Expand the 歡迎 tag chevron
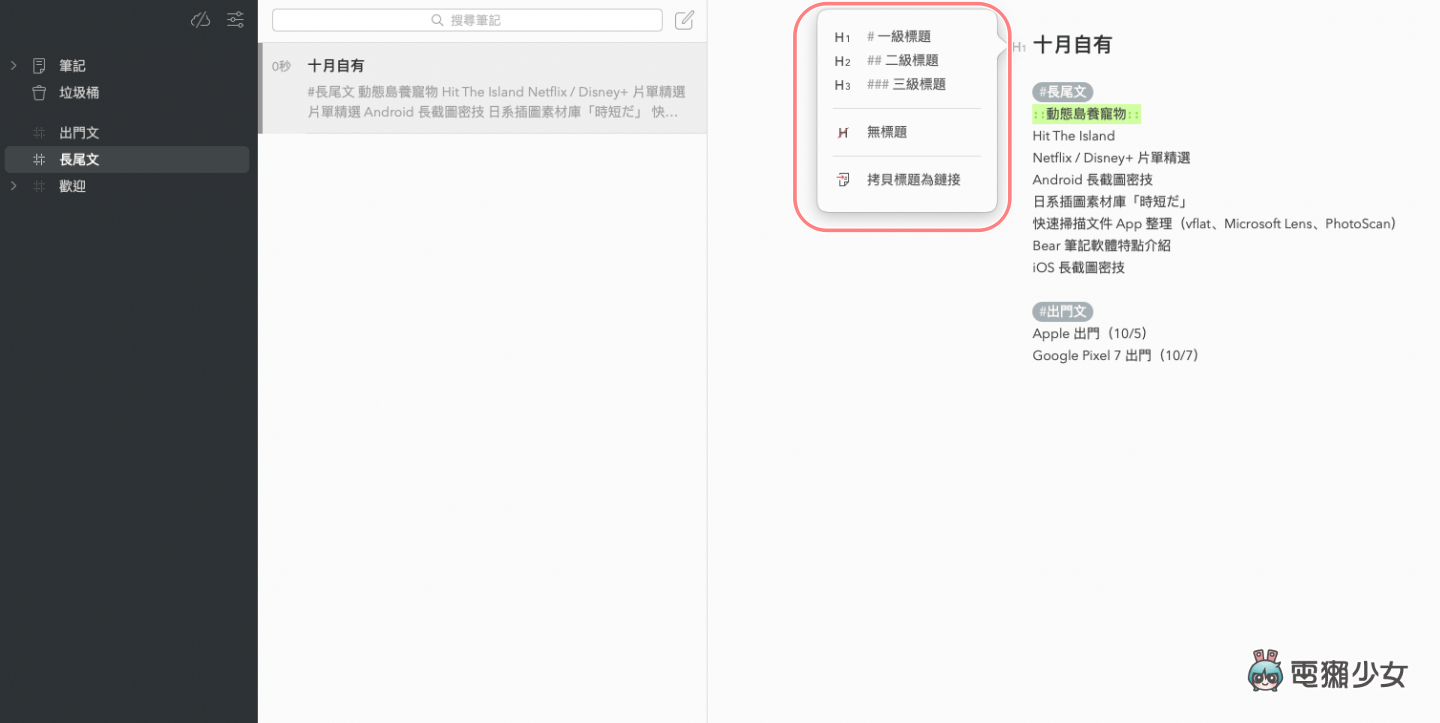This screenshot has height=723, width=1440. 14,186
